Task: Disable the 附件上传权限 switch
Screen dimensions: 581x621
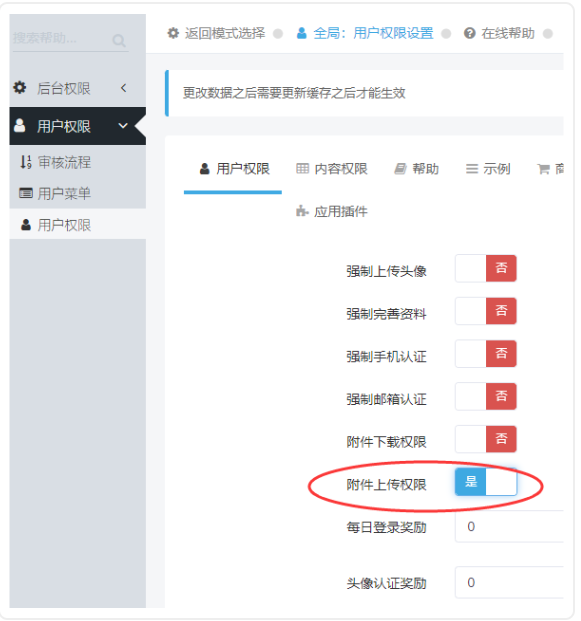Action: coord(486,482)
